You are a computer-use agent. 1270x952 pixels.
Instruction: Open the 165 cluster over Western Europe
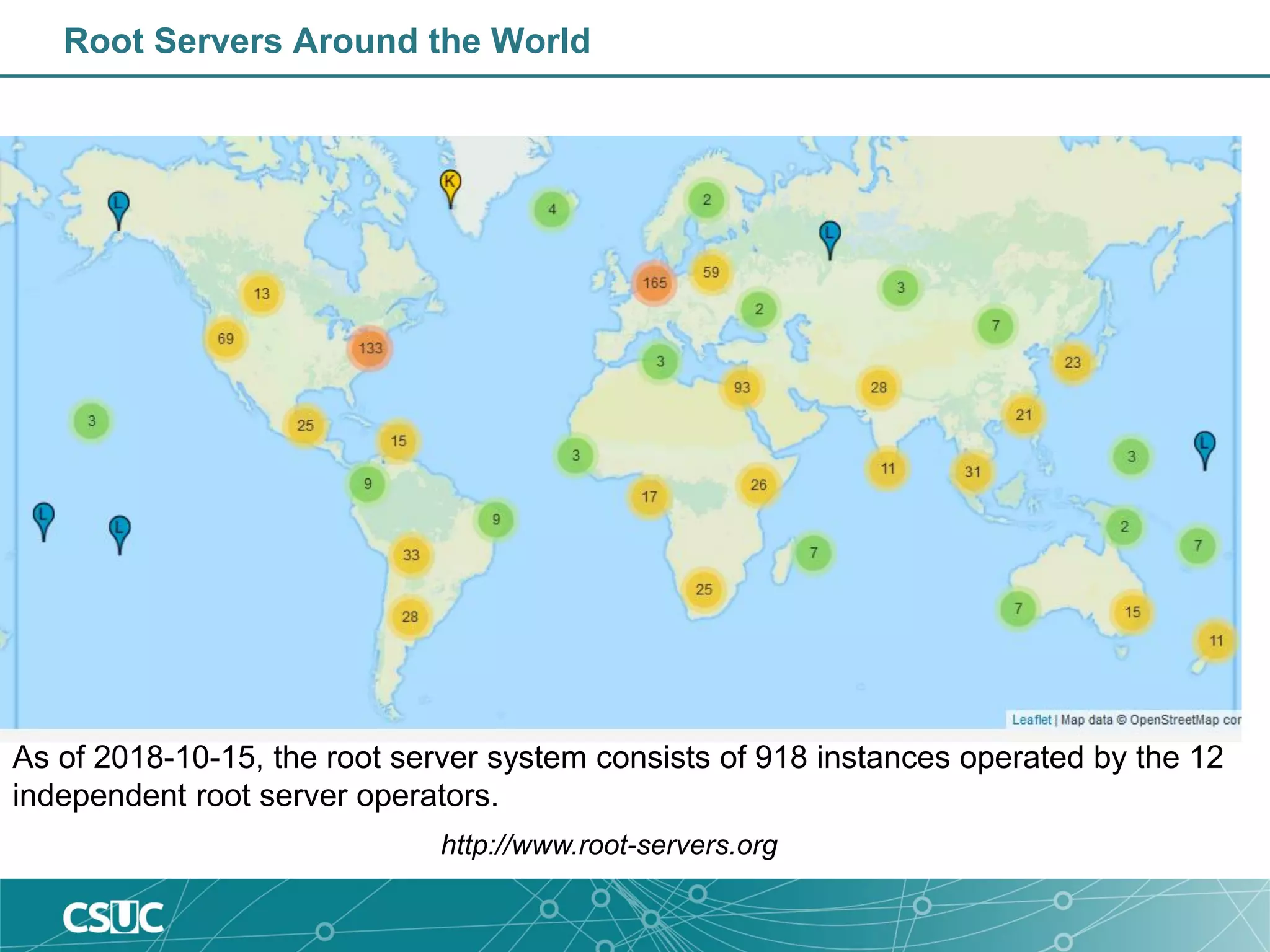coord(654,283)
